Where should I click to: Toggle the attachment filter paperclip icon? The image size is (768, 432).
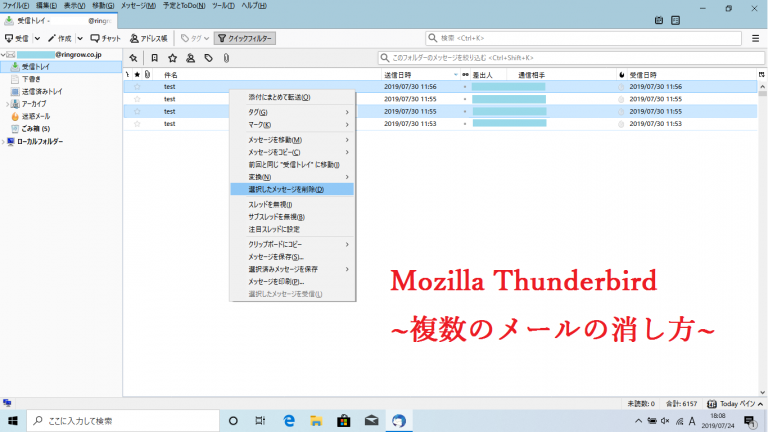pyautogui.click(x=226, y=58)
